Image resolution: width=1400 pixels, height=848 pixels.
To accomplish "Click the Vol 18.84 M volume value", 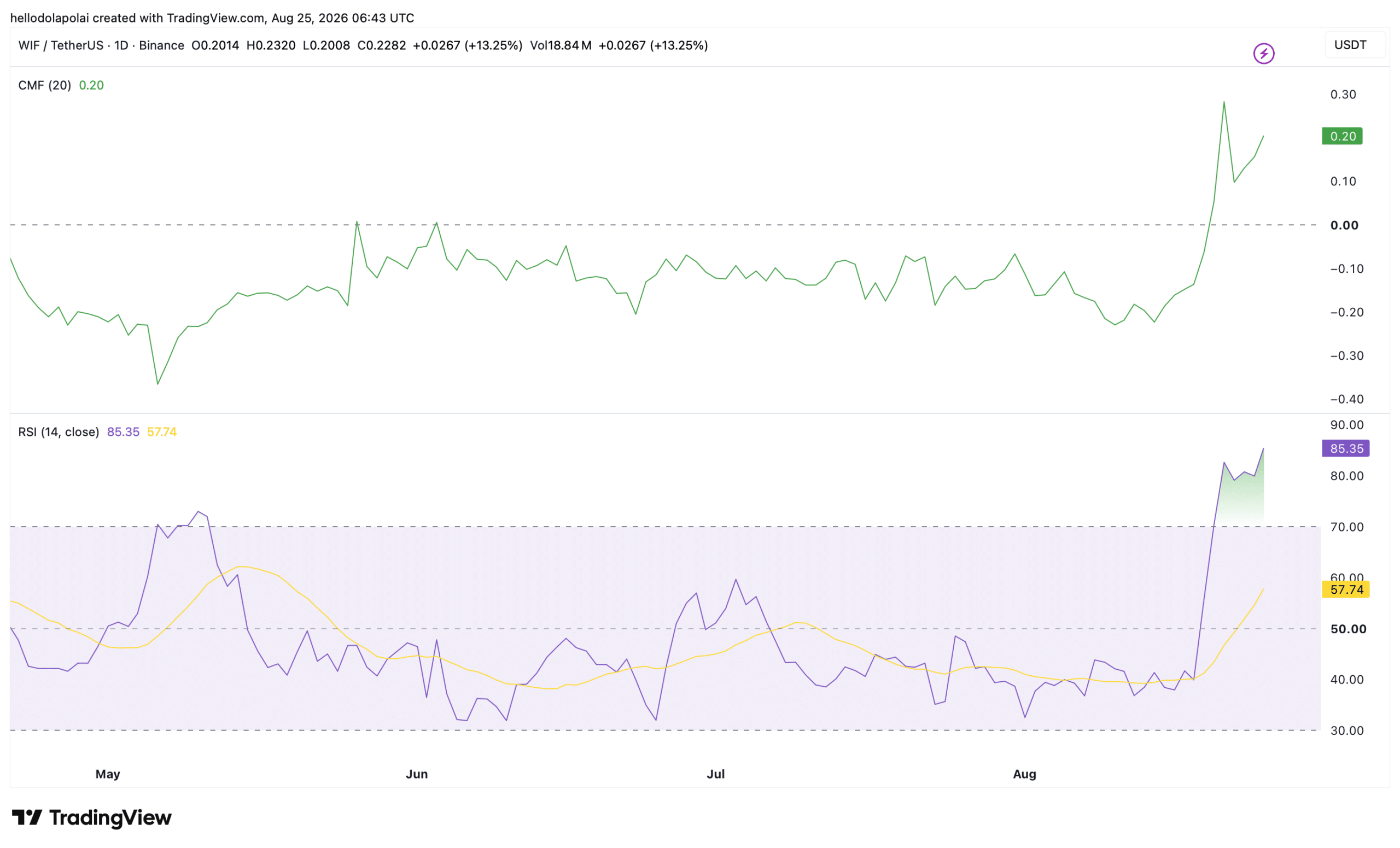I will tap(561, 45).
